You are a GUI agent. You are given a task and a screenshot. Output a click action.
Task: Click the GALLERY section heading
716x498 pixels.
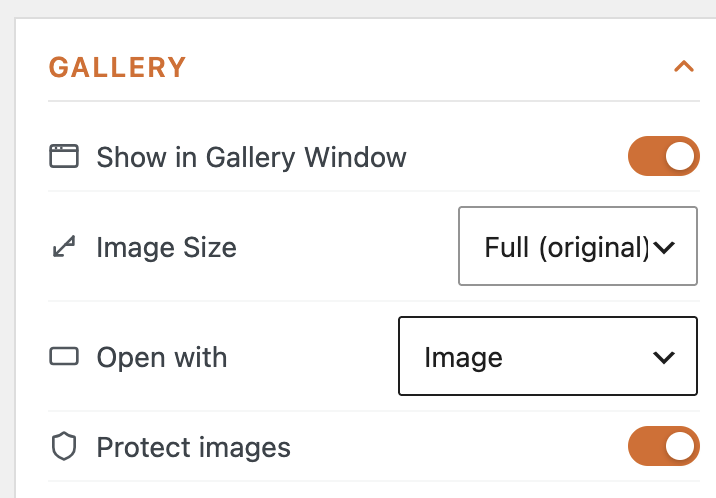pos(117,68)
